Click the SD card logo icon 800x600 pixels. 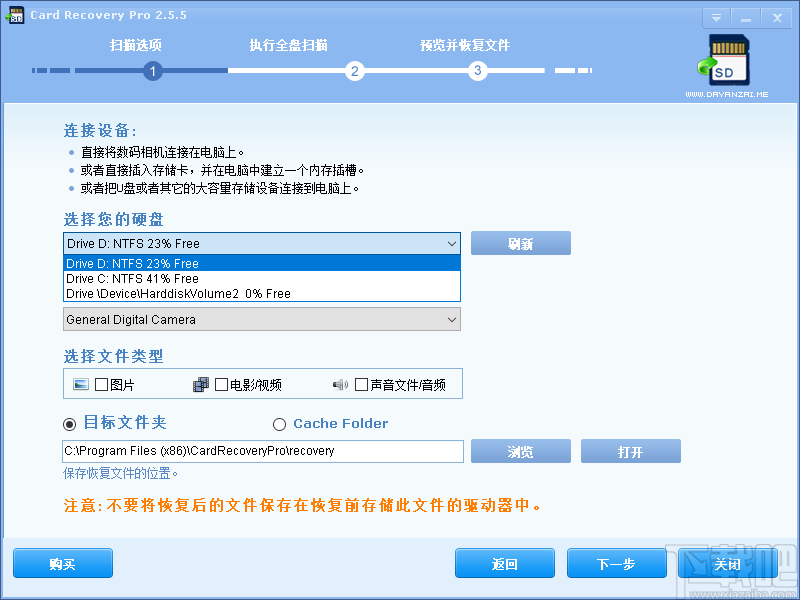(x=725, y=60)
